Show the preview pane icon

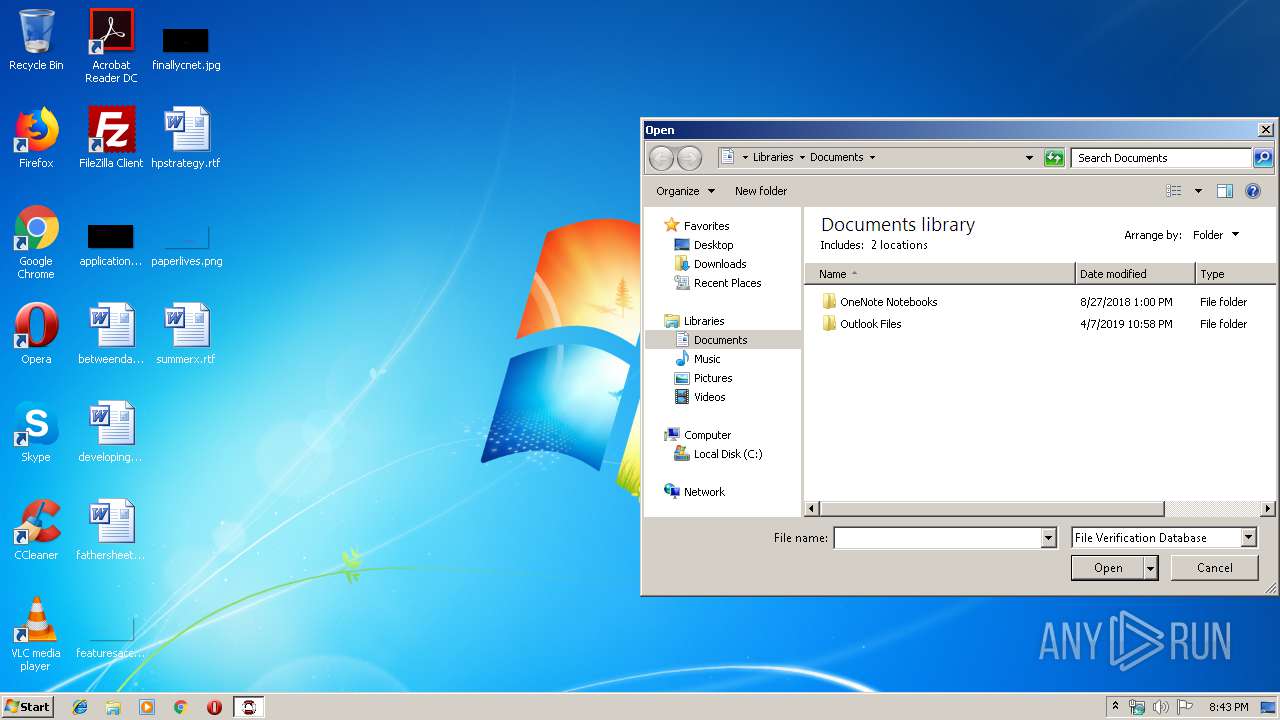coord(1225,191)
